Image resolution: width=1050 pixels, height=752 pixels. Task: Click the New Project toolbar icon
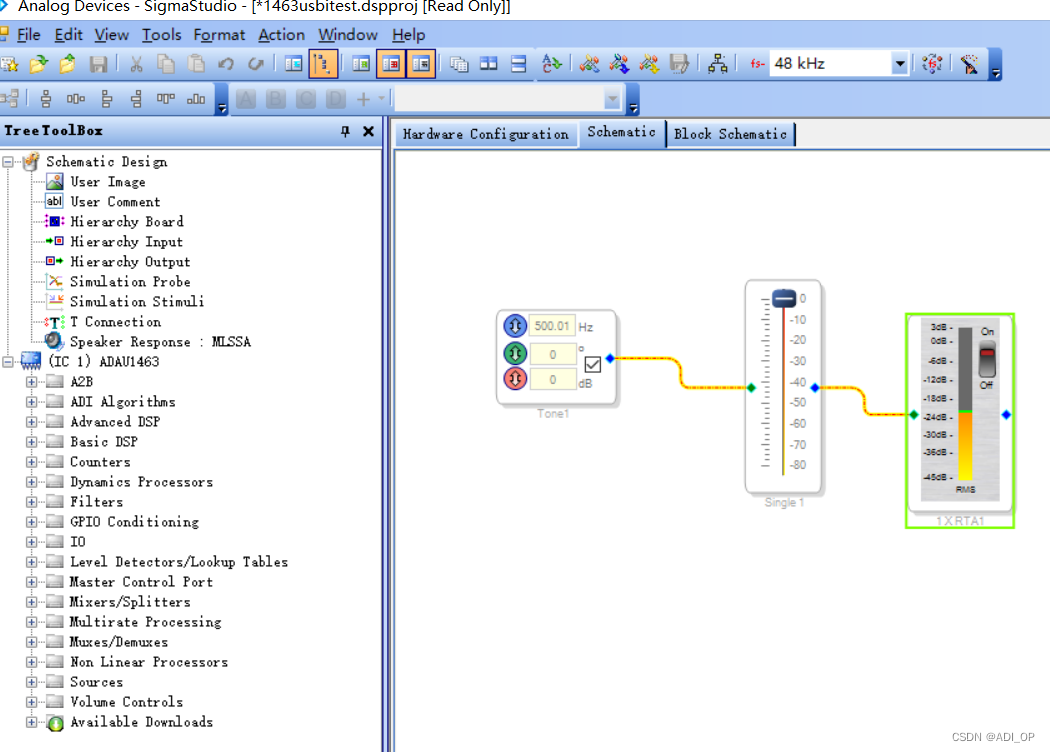point(9,64)
